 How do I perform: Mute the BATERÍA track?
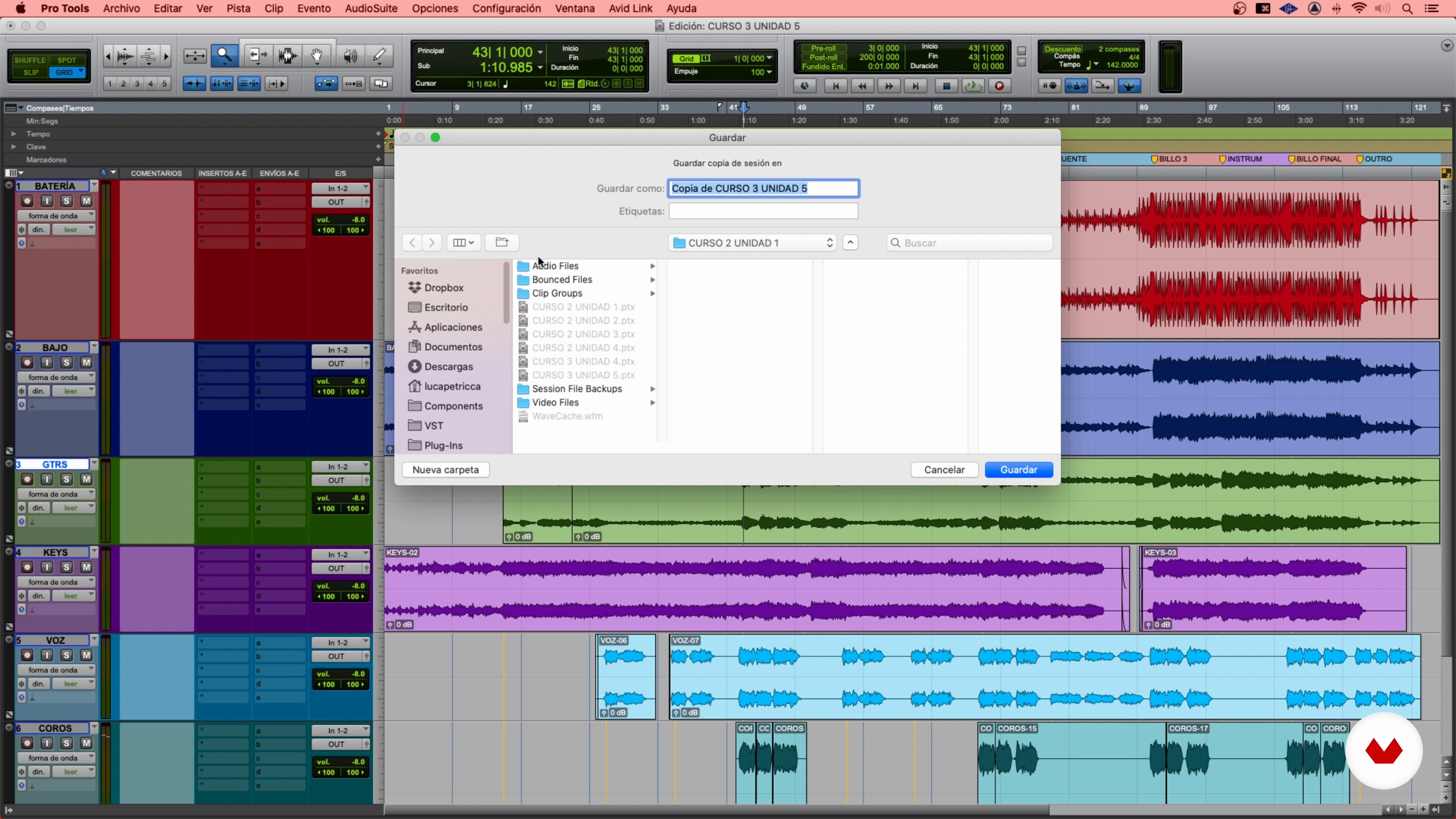tap(86, 201)
